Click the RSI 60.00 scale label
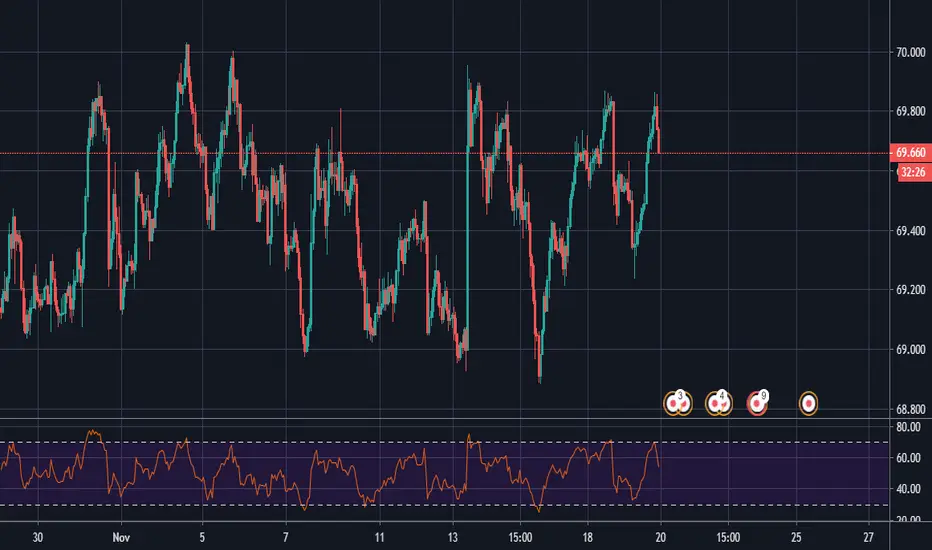Image resolution: width=932 pixels, height=550 pixels. point(908,458)
